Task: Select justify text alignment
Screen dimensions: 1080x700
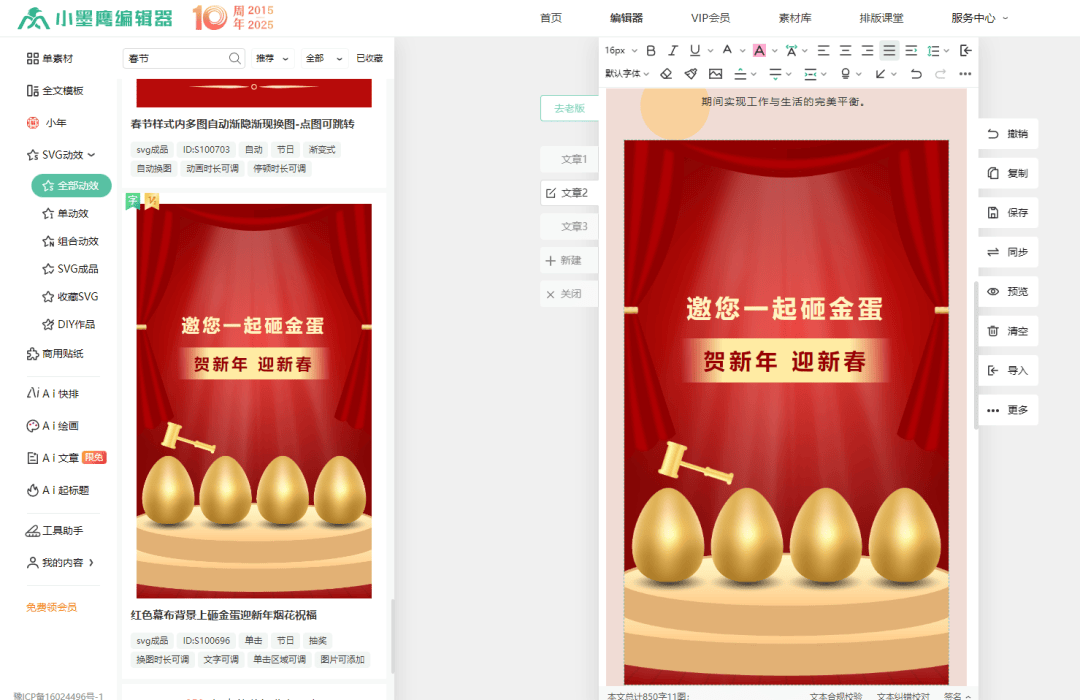Action: (x=889, y=50)
